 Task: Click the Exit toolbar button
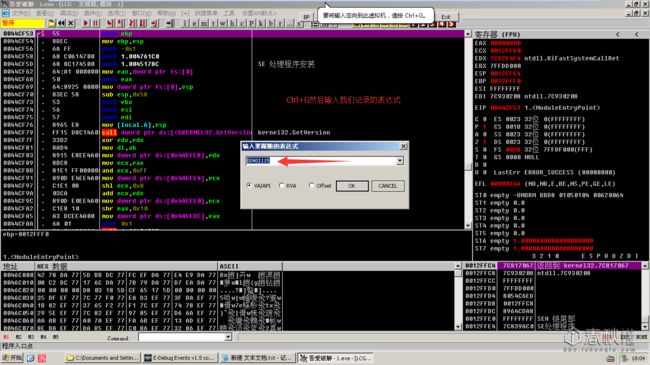[446, 17]
